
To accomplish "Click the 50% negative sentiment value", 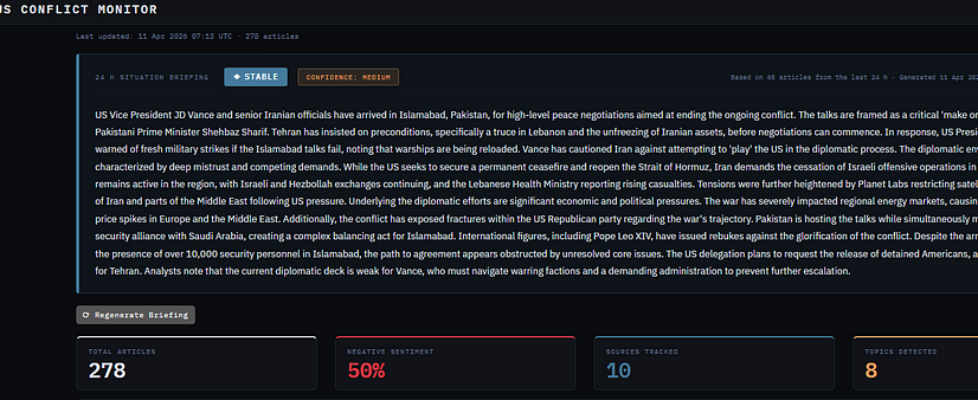I will [366, 371].
